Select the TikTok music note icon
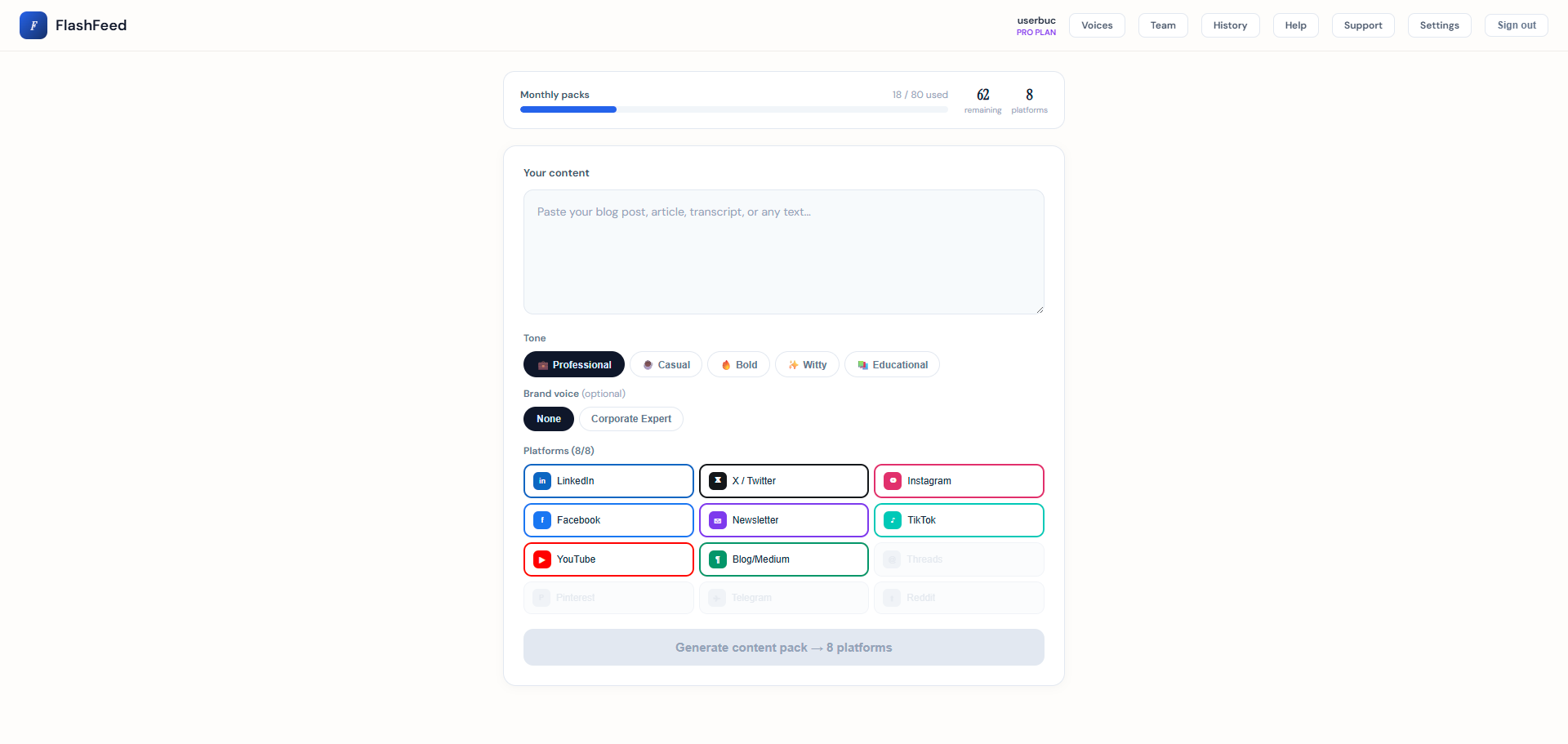Image resolution: width=1568 pixels, height=744 pixels. coord(892,520)
